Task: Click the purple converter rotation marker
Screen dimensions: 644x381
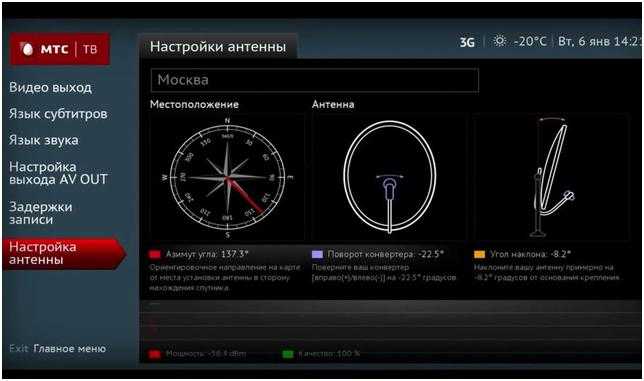Action: click(317, 255)
